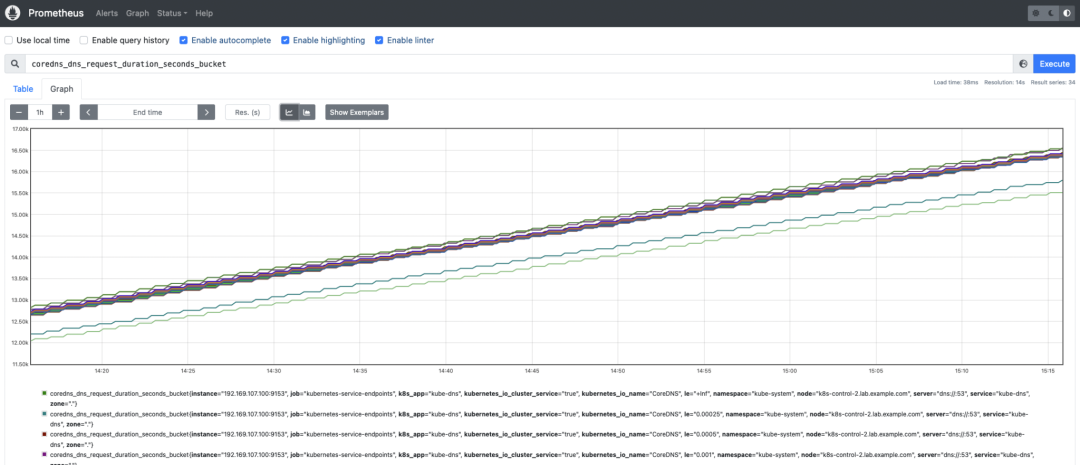1080x465 pixels.
Task: Decrease the time range with minus
Action: click(19, 112)
